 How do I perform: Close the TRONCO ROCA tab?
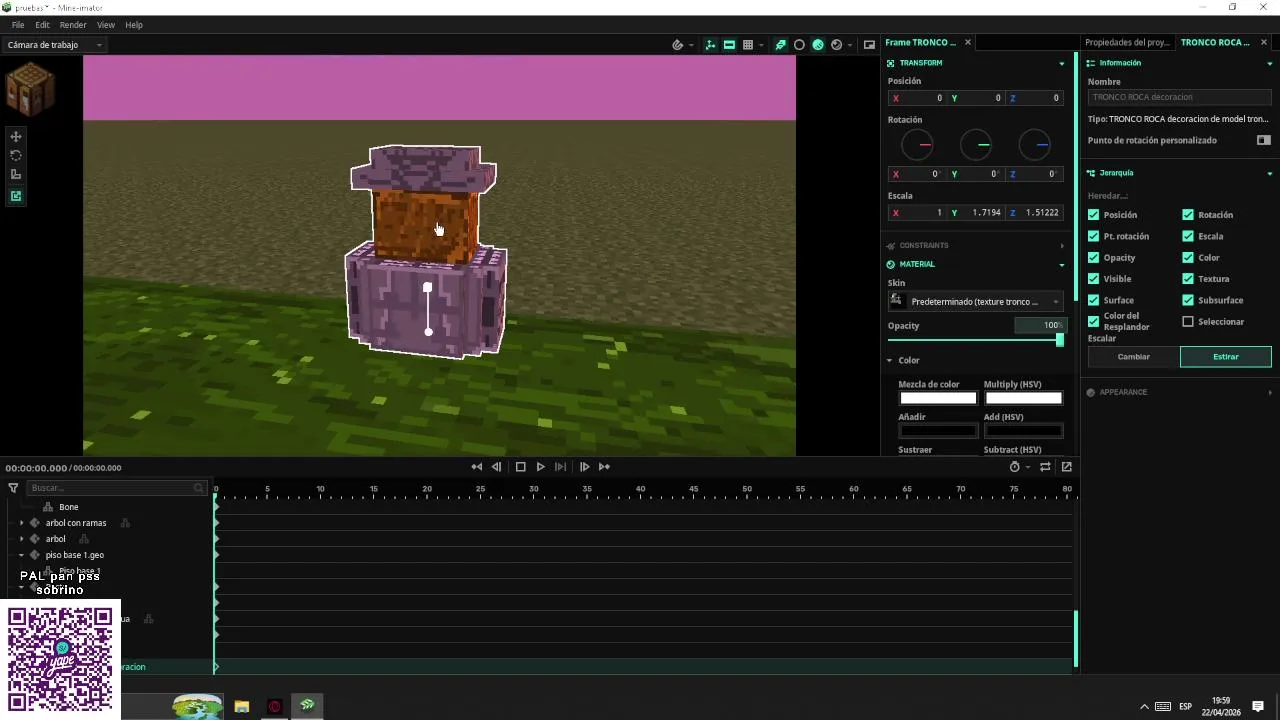click(x=1264, y=42)
